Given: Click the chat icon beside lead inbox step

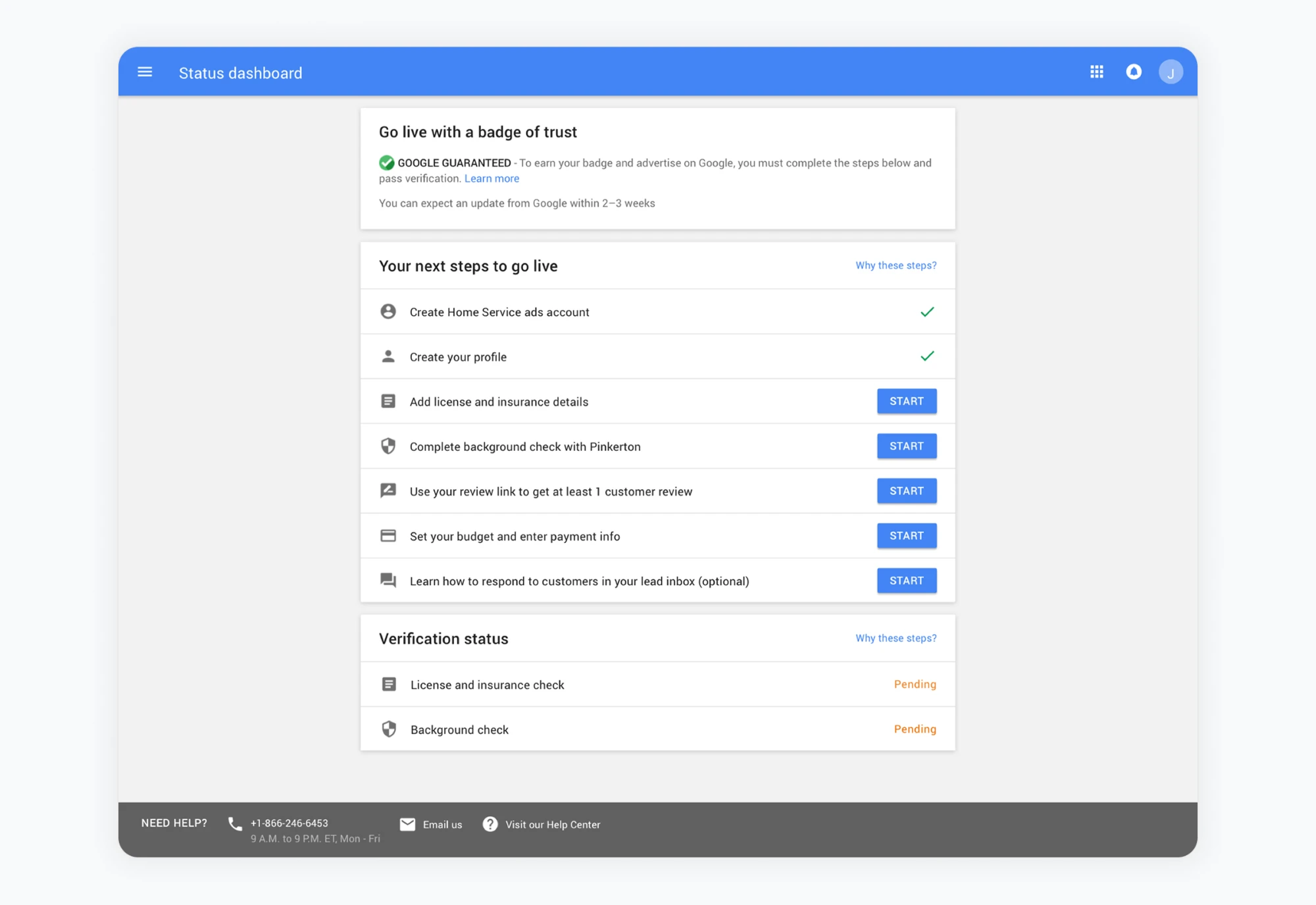Looking at the screenshot, I should (388, 580).
